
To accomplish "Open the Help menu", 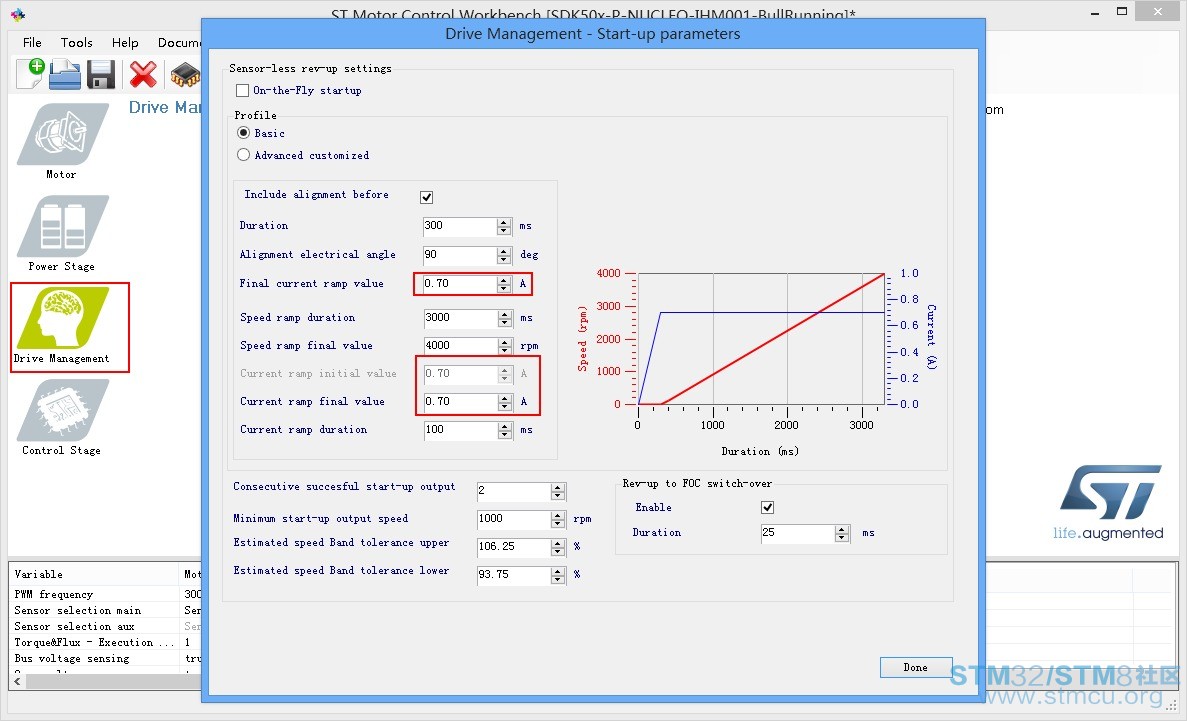I will [125, 42].
